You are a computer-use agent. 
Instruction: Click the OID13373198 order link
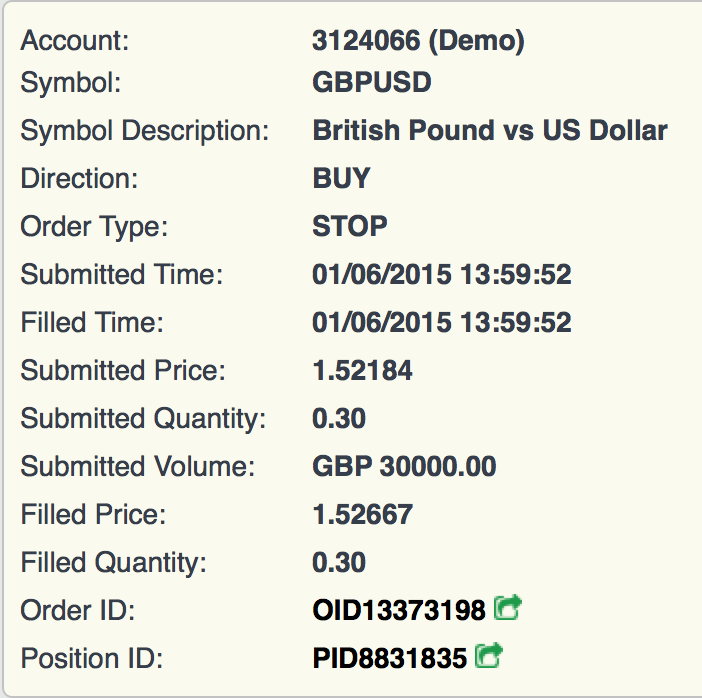398,610
